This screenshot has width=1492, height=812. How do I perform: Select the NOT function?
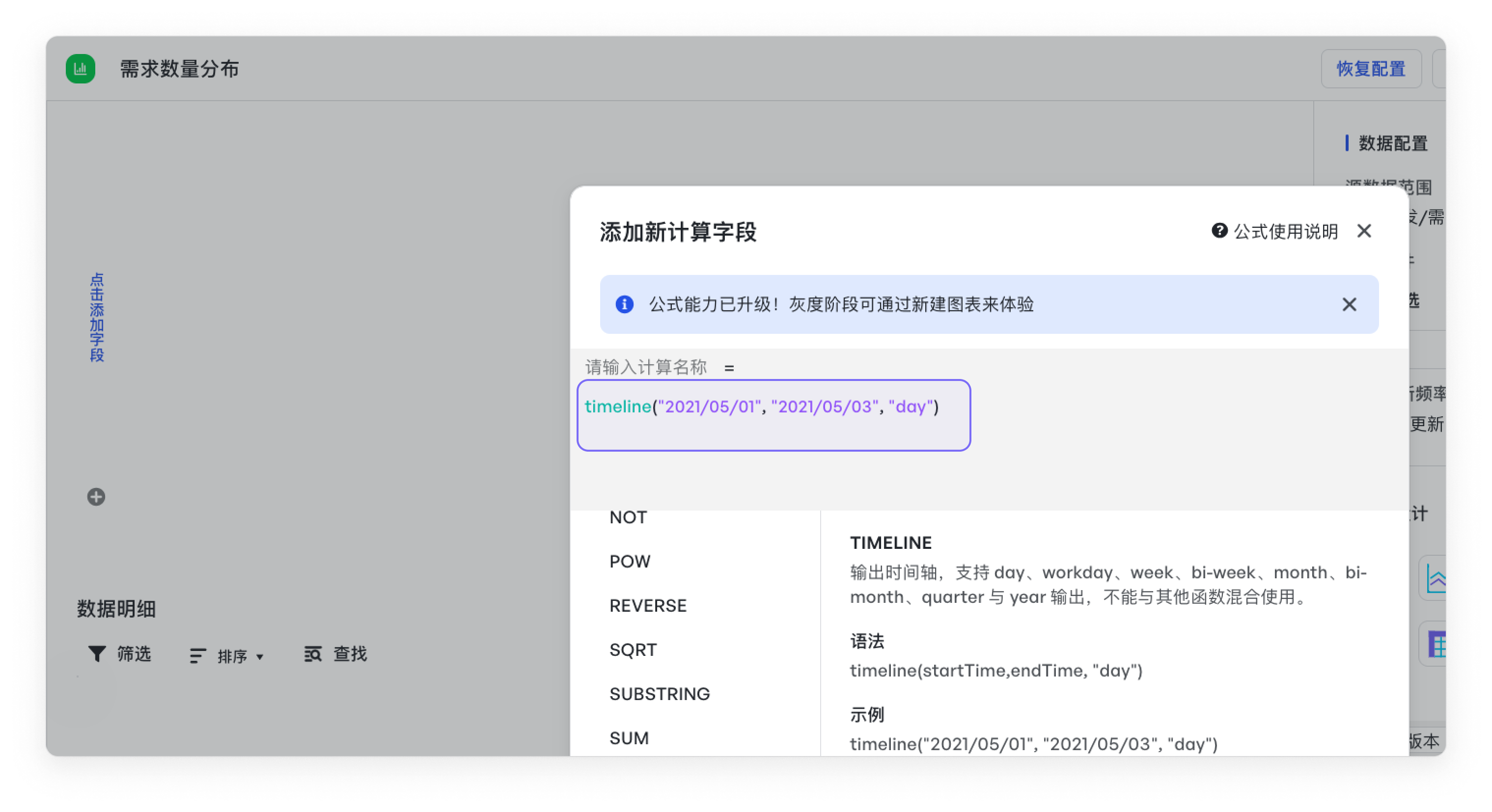[x=628, y=517]
